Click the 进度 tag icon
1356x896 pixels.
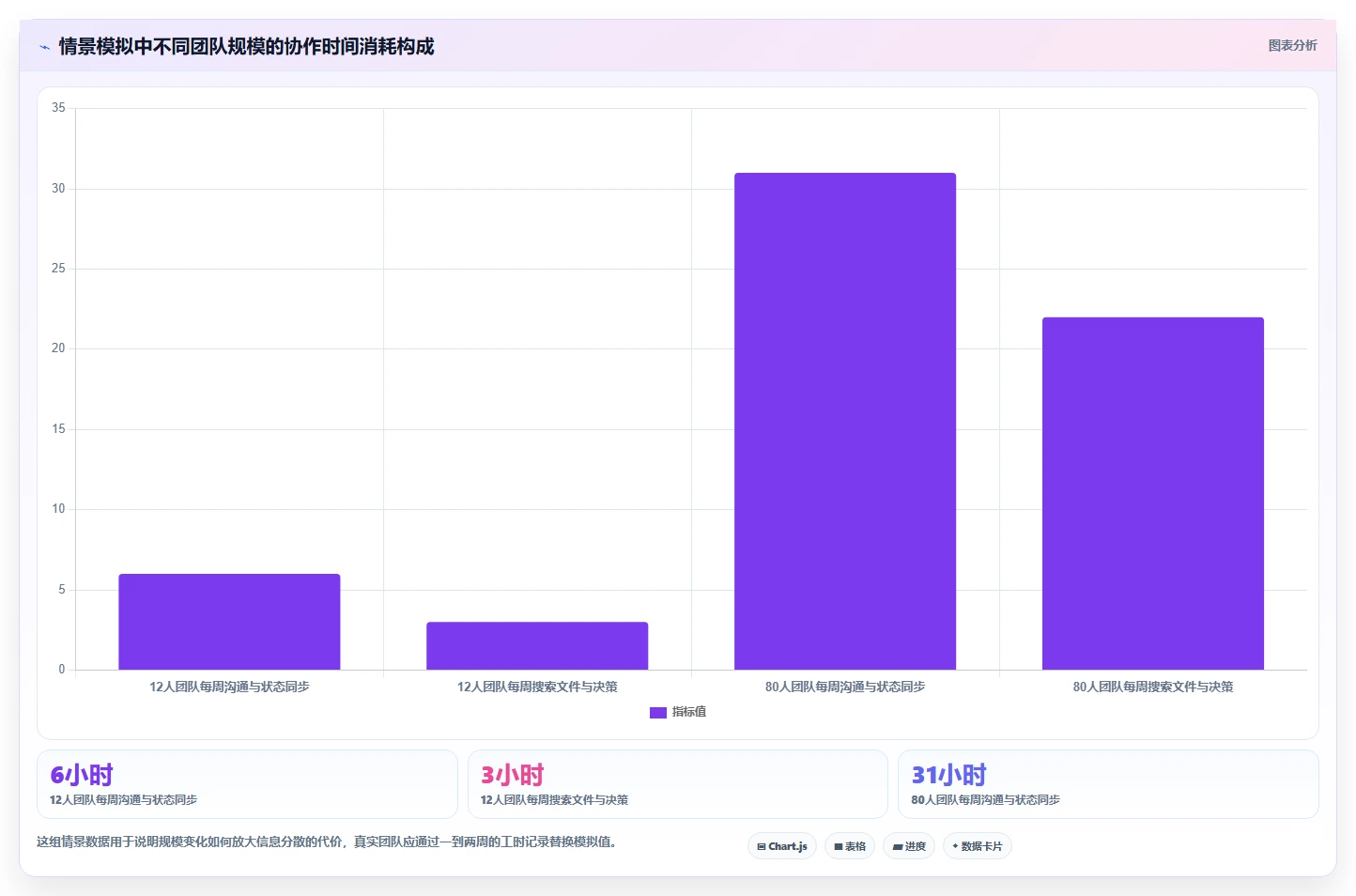pyautogui.click(x=898, y=847)
